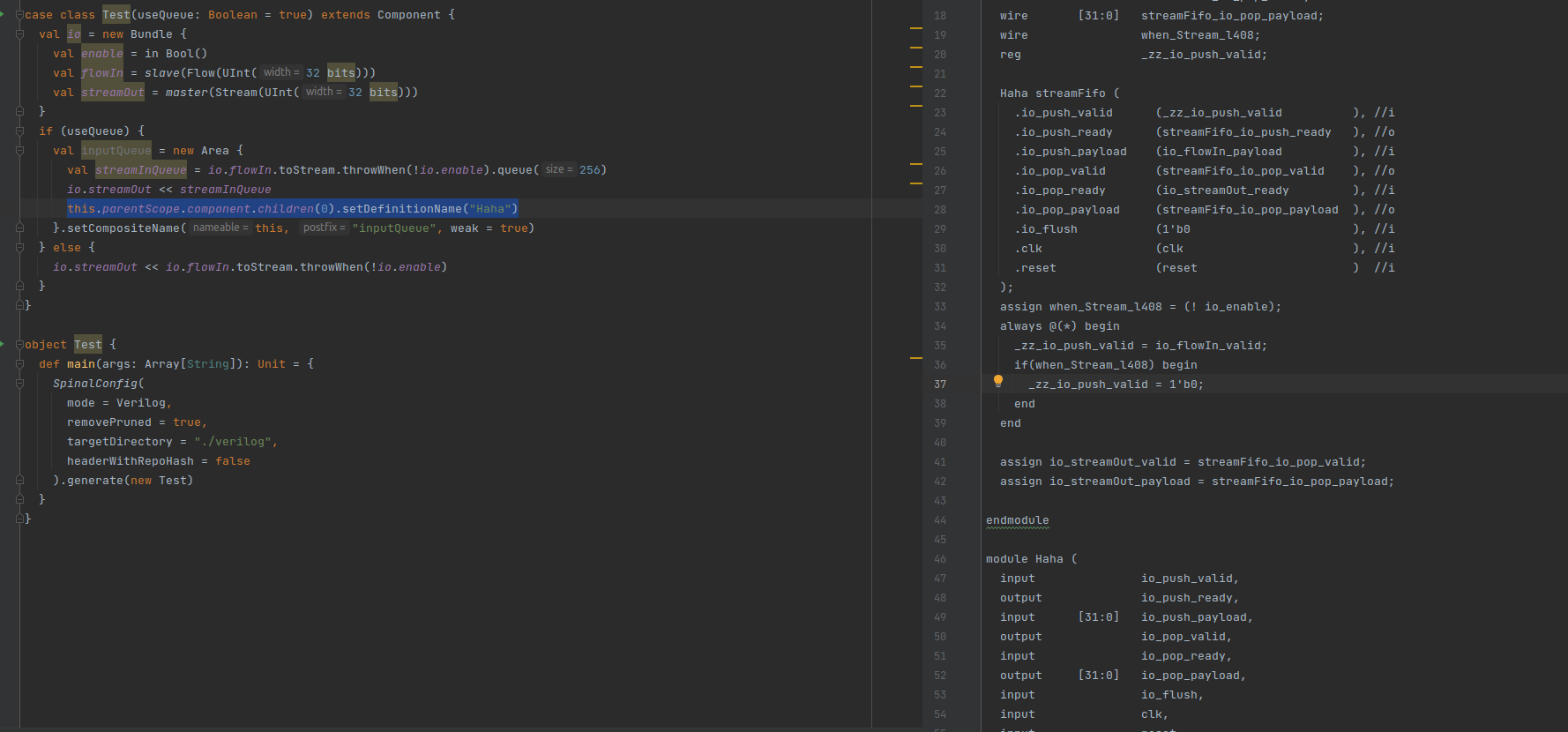Fold the val inputQueue Area block
The height and width of the screenshot is (732, 1568).
point(19,151)
